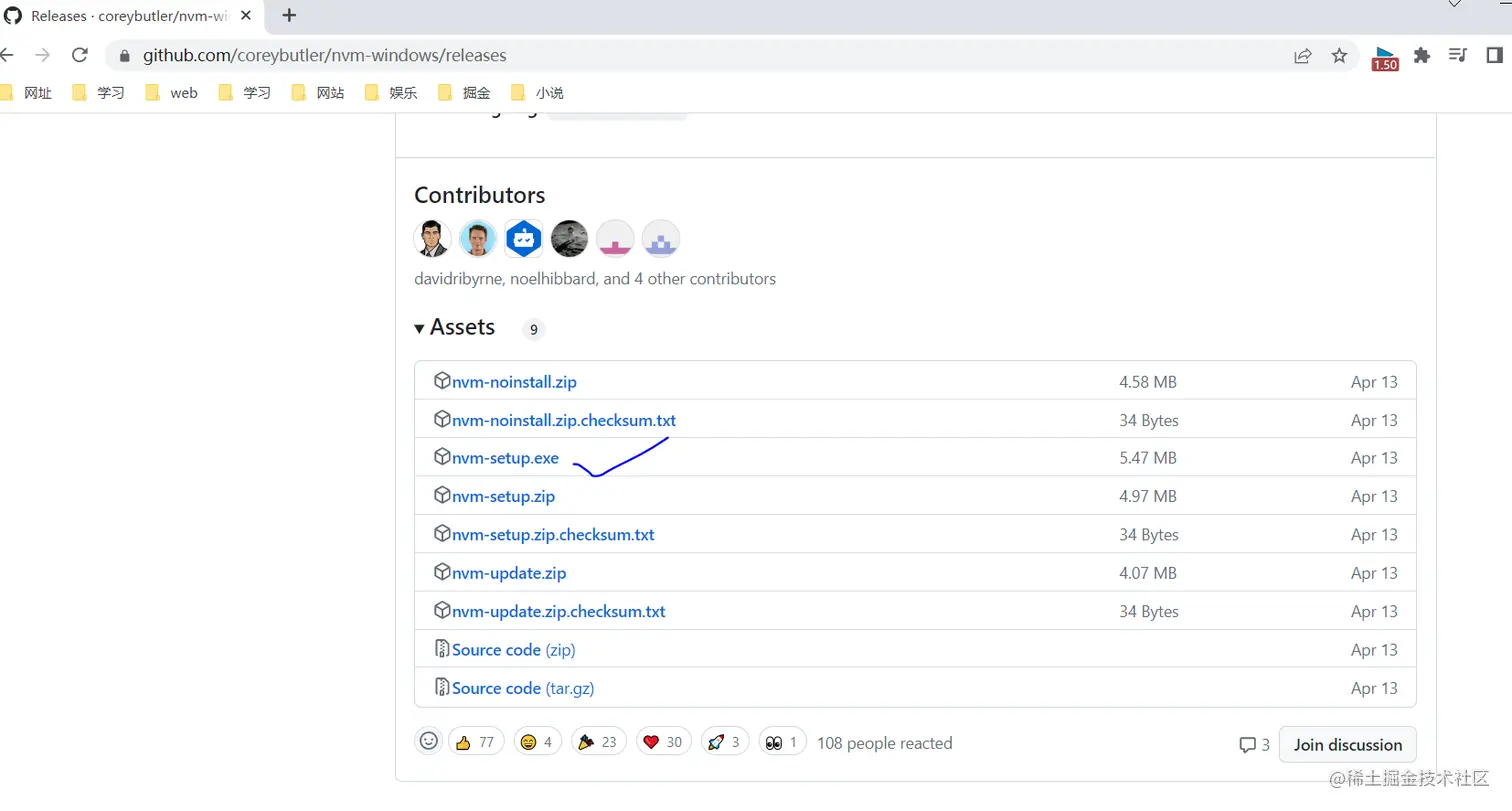This screenshot has width=1512, height=811.
Task: Download nvm-noinstall.zip.checksum.txt
Action: [564, 420]
